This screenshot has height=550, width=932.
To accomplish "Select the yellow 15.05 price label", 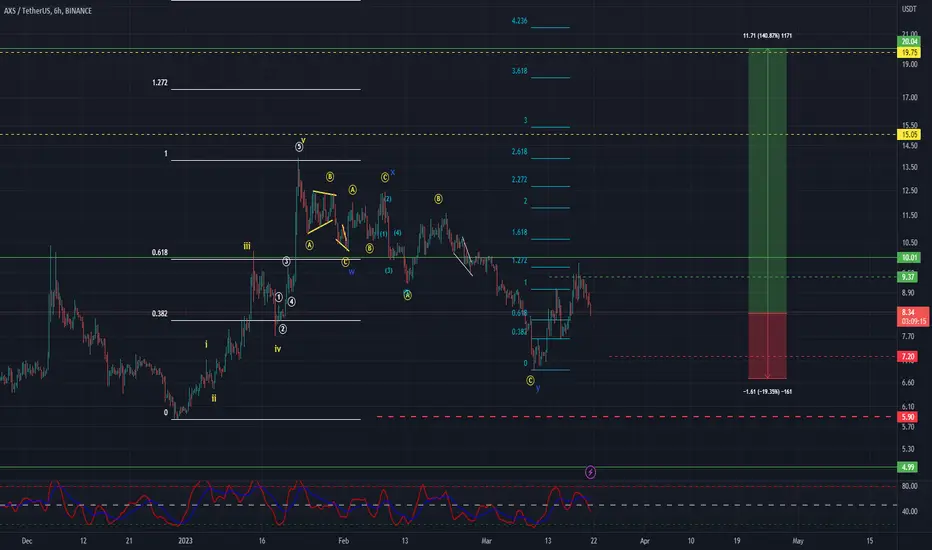I will pyautogui.click(x=909, y=135).
